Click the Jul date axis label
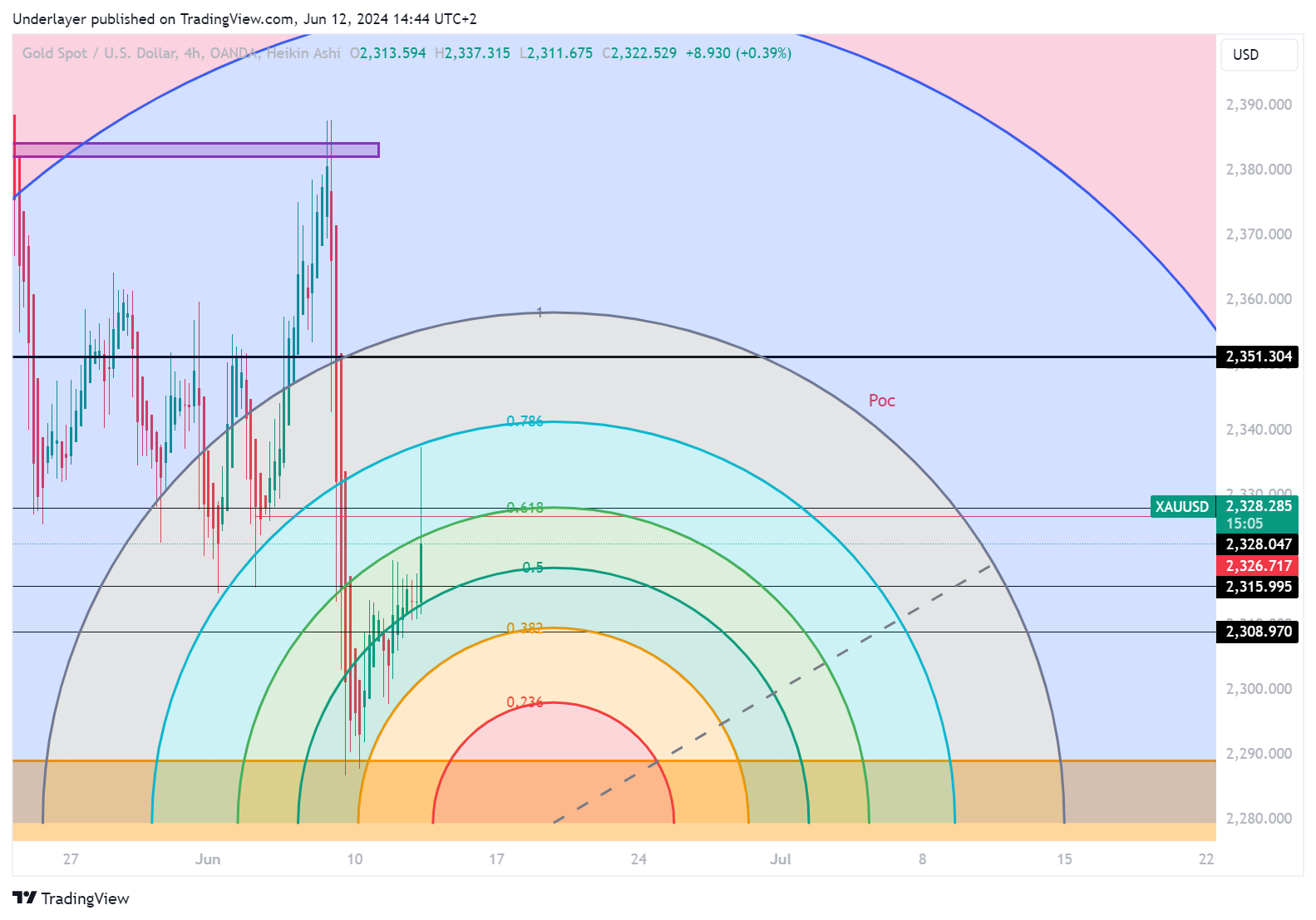The width and height of the screenshot is (1316, 920). [x=781, y=859]
